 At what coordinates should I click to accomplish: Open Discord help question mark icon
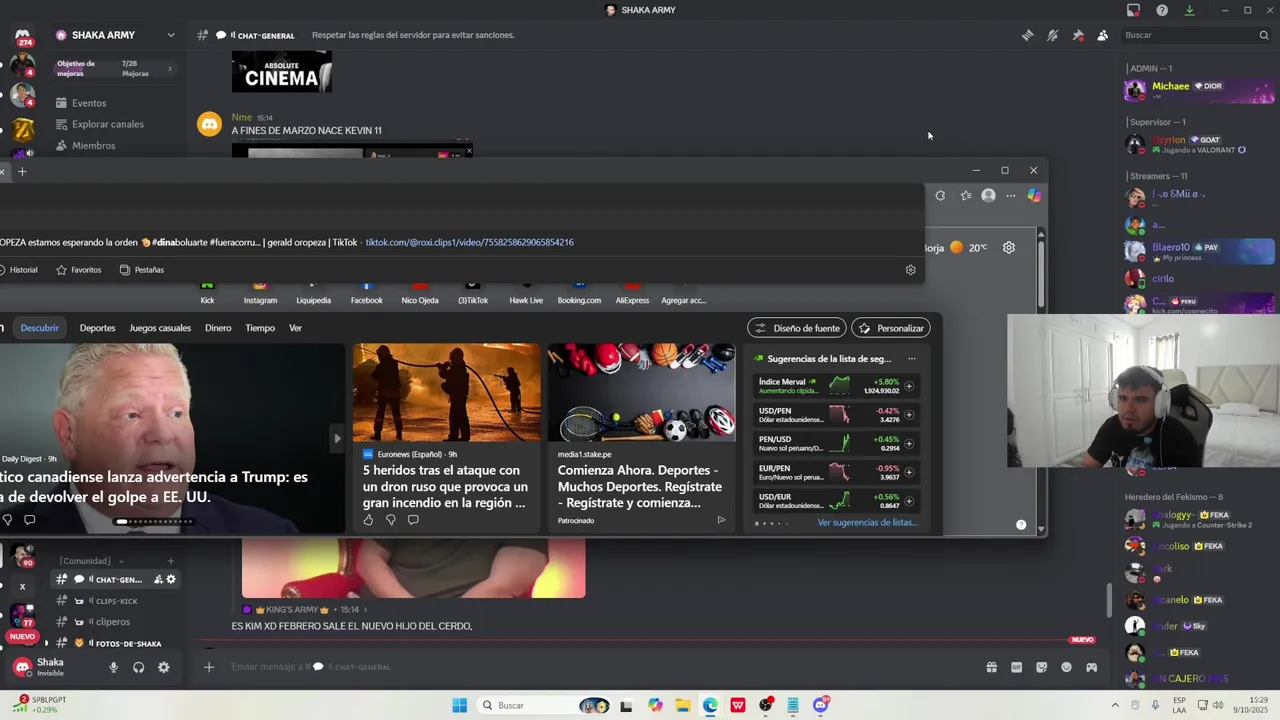tap(1162, 10)
